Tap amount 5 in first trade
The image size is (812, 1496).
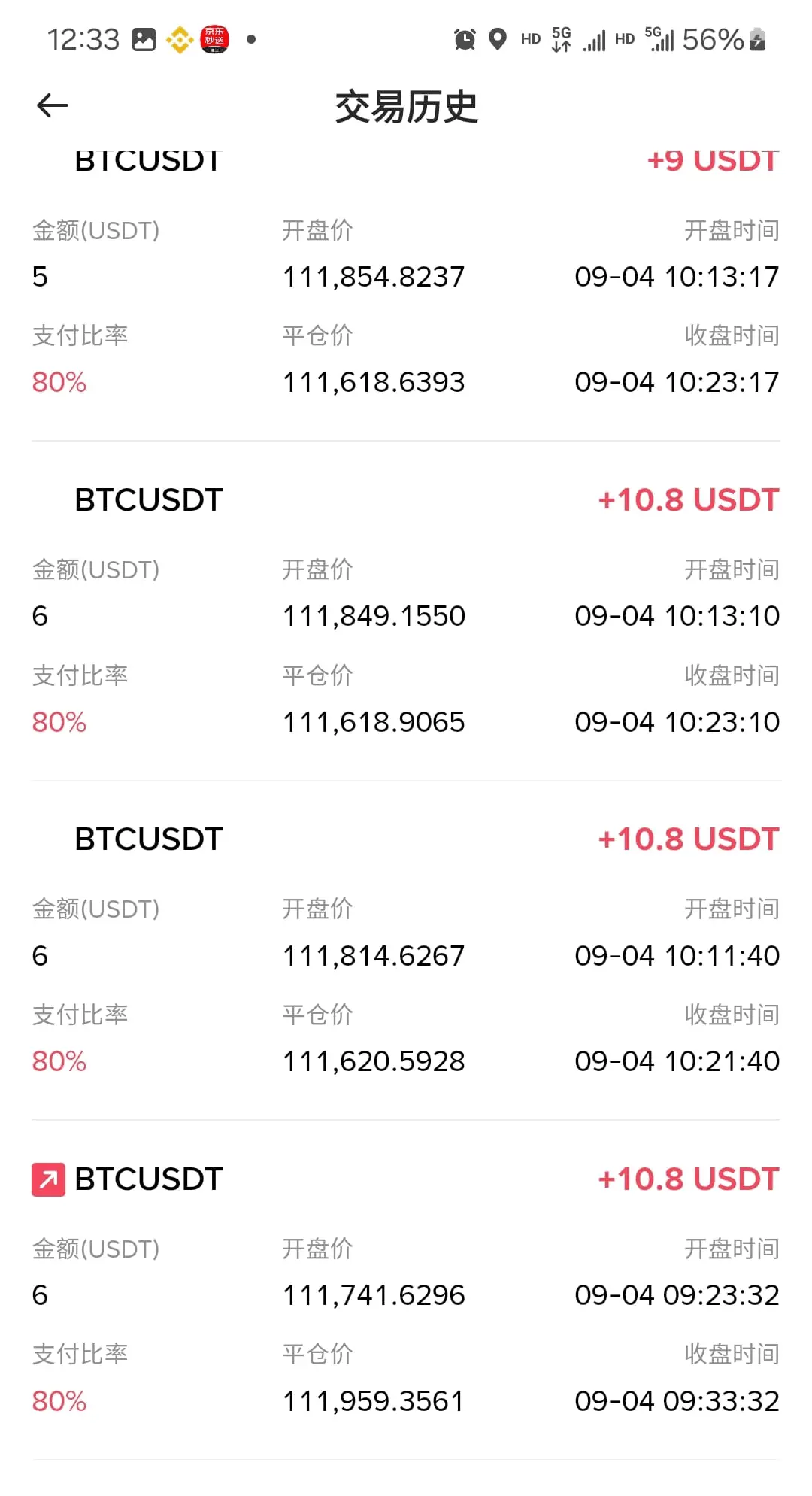[x=40, y=277]
